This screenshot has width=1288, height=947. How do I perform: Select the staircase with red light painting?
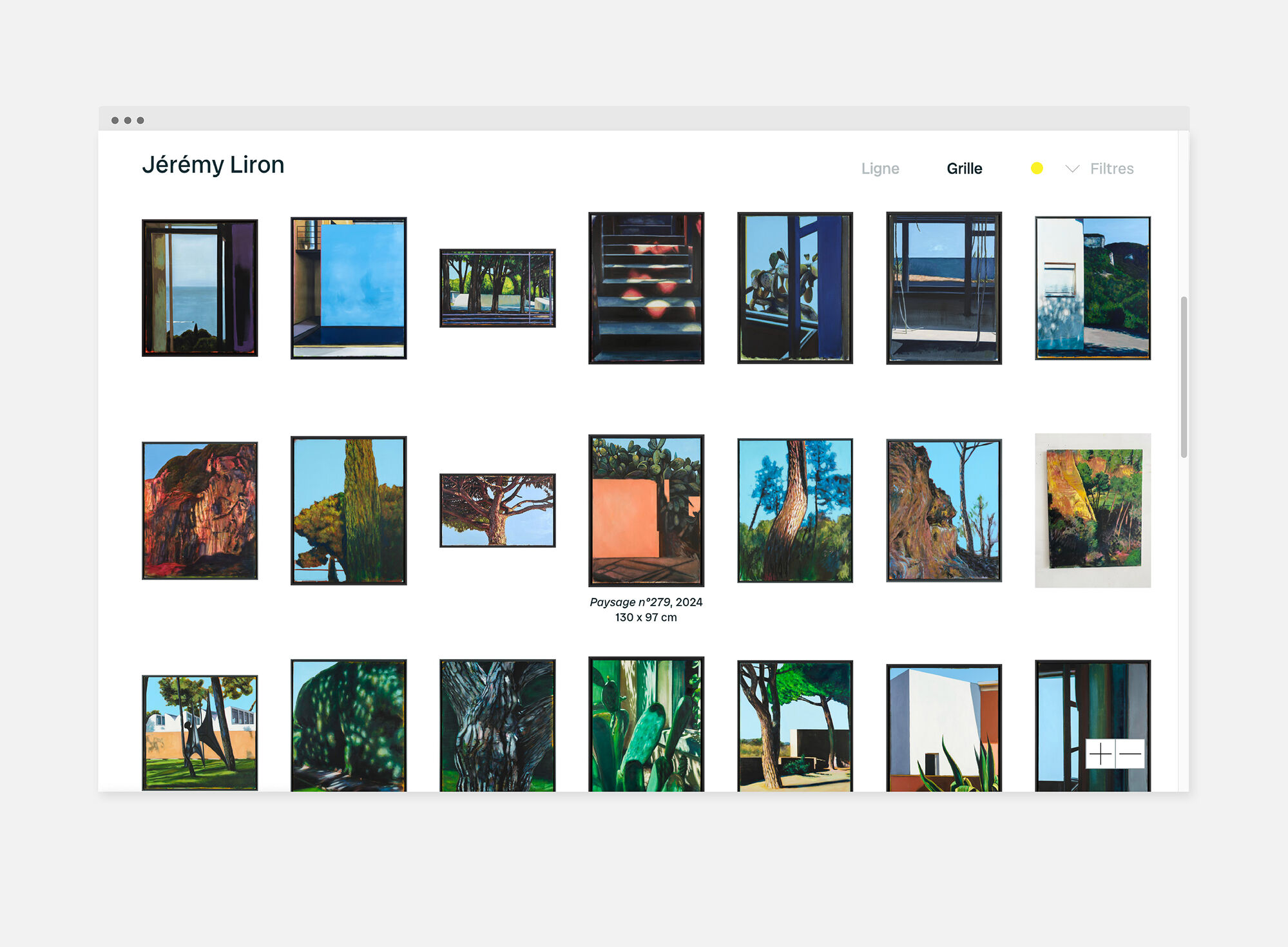pos(646,288)
